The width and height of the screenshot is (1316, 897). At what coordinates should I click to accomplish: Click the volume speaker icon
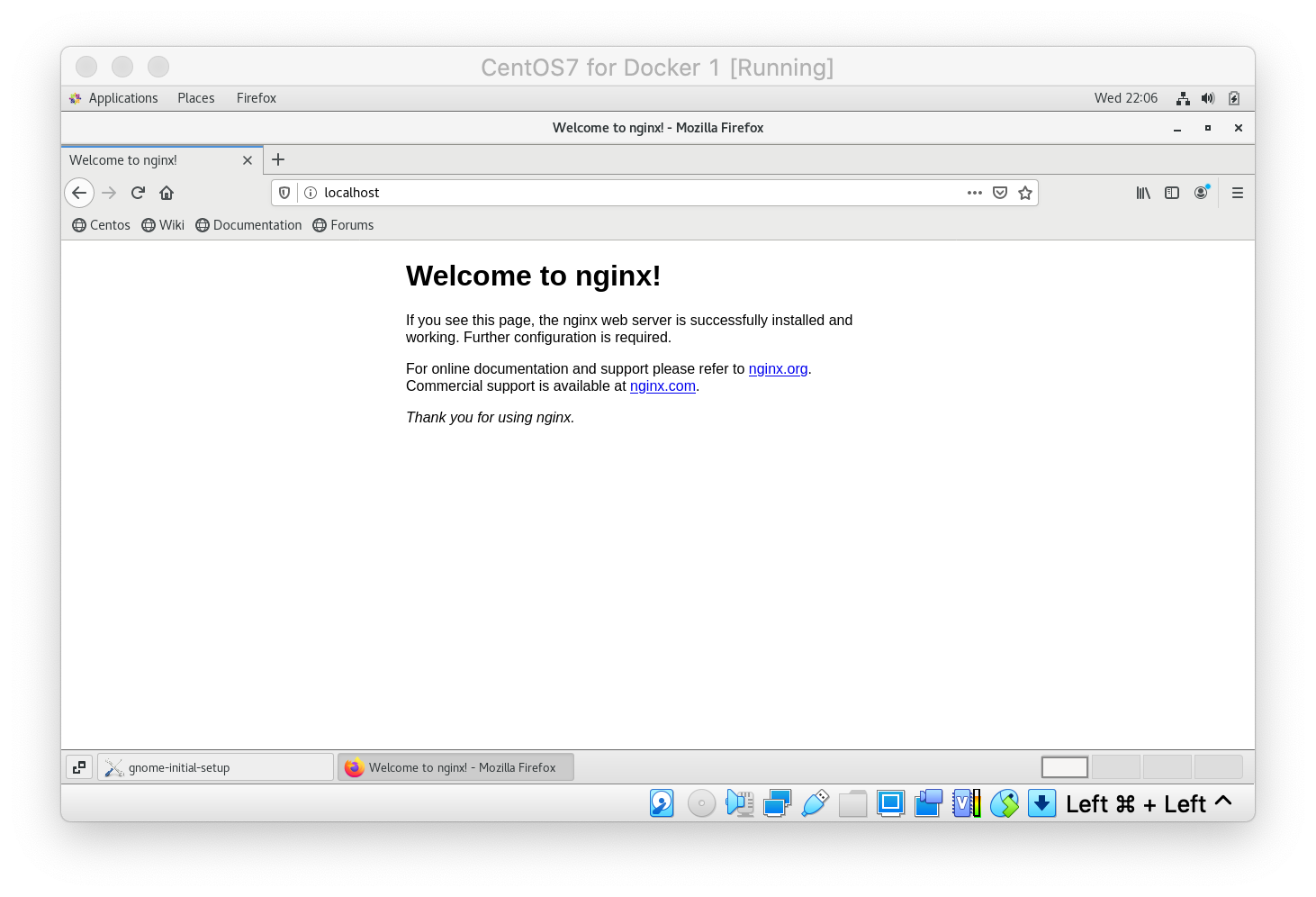pos(1208,98)
